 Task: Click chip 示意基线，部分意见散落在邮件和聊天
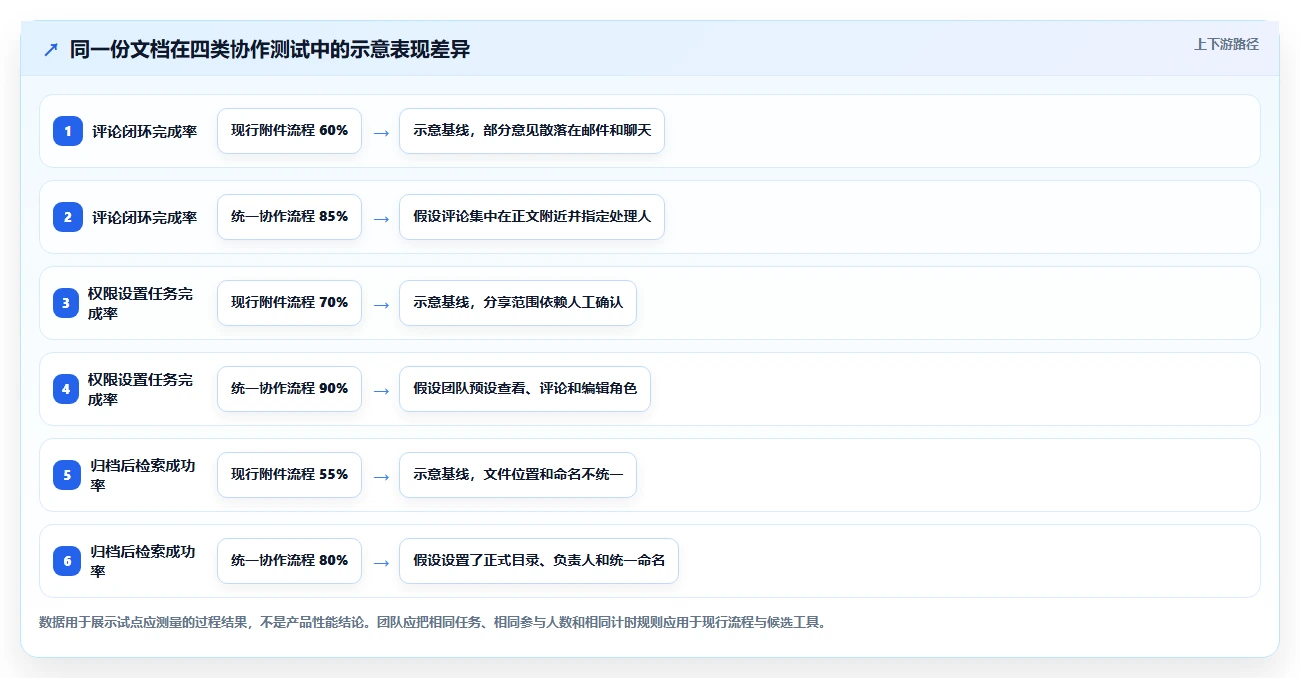532,131
